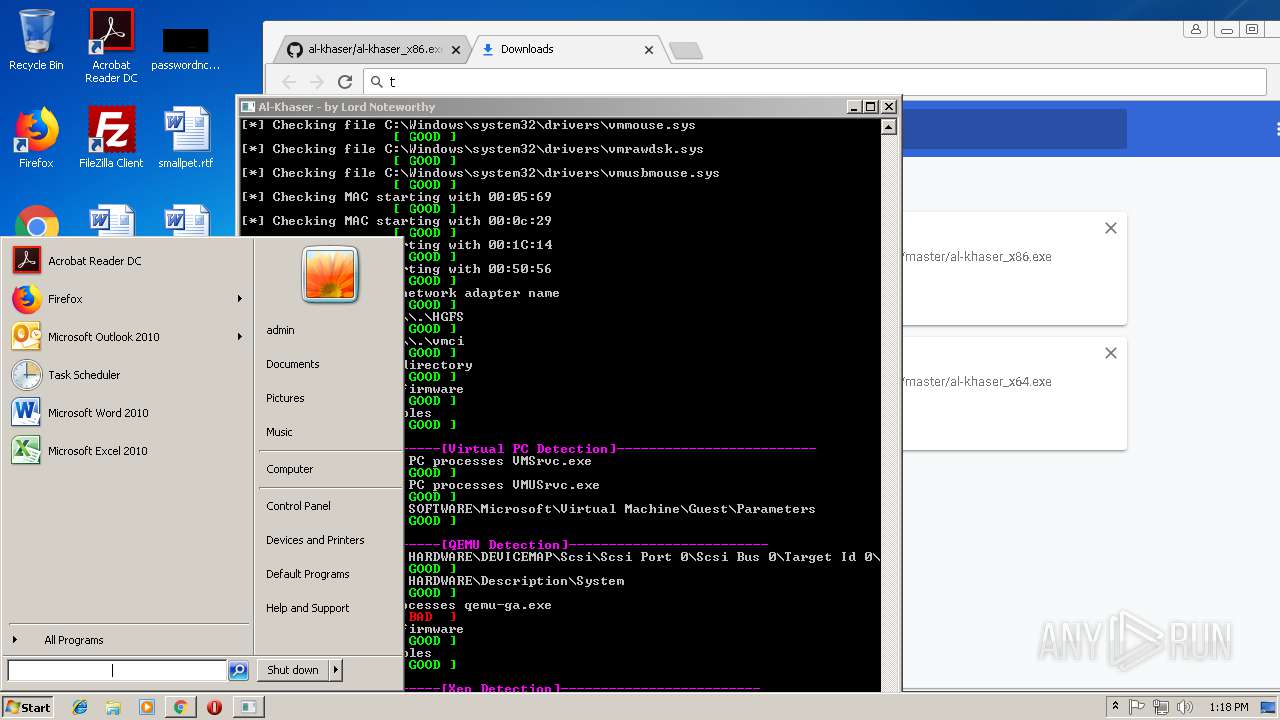Click the al-khaser_x64.exe download URL

point(977,382)
